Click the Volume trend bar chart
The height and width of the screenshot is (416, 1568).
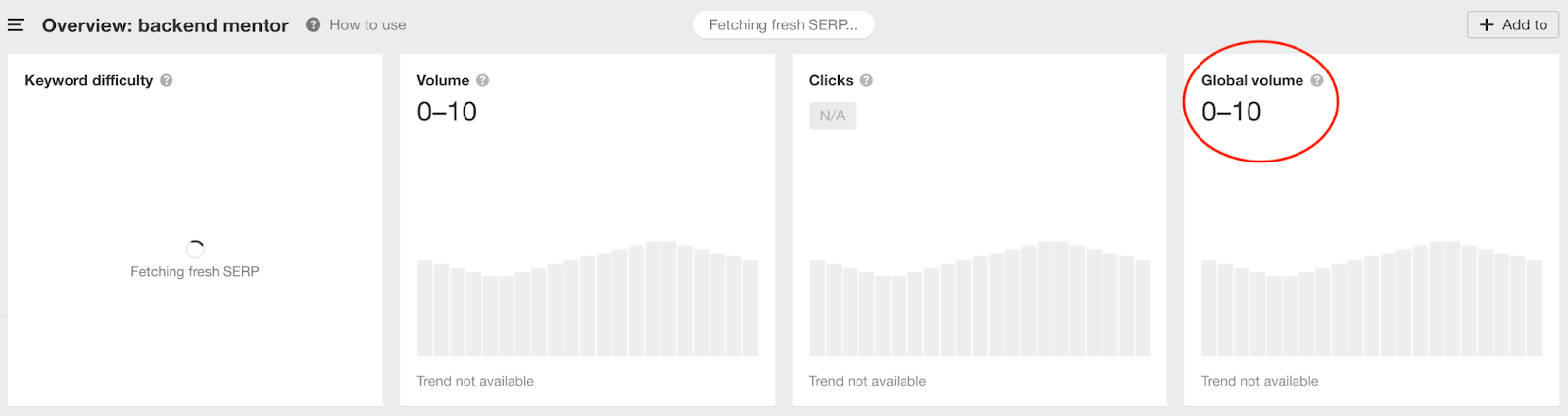click(587, 300)
